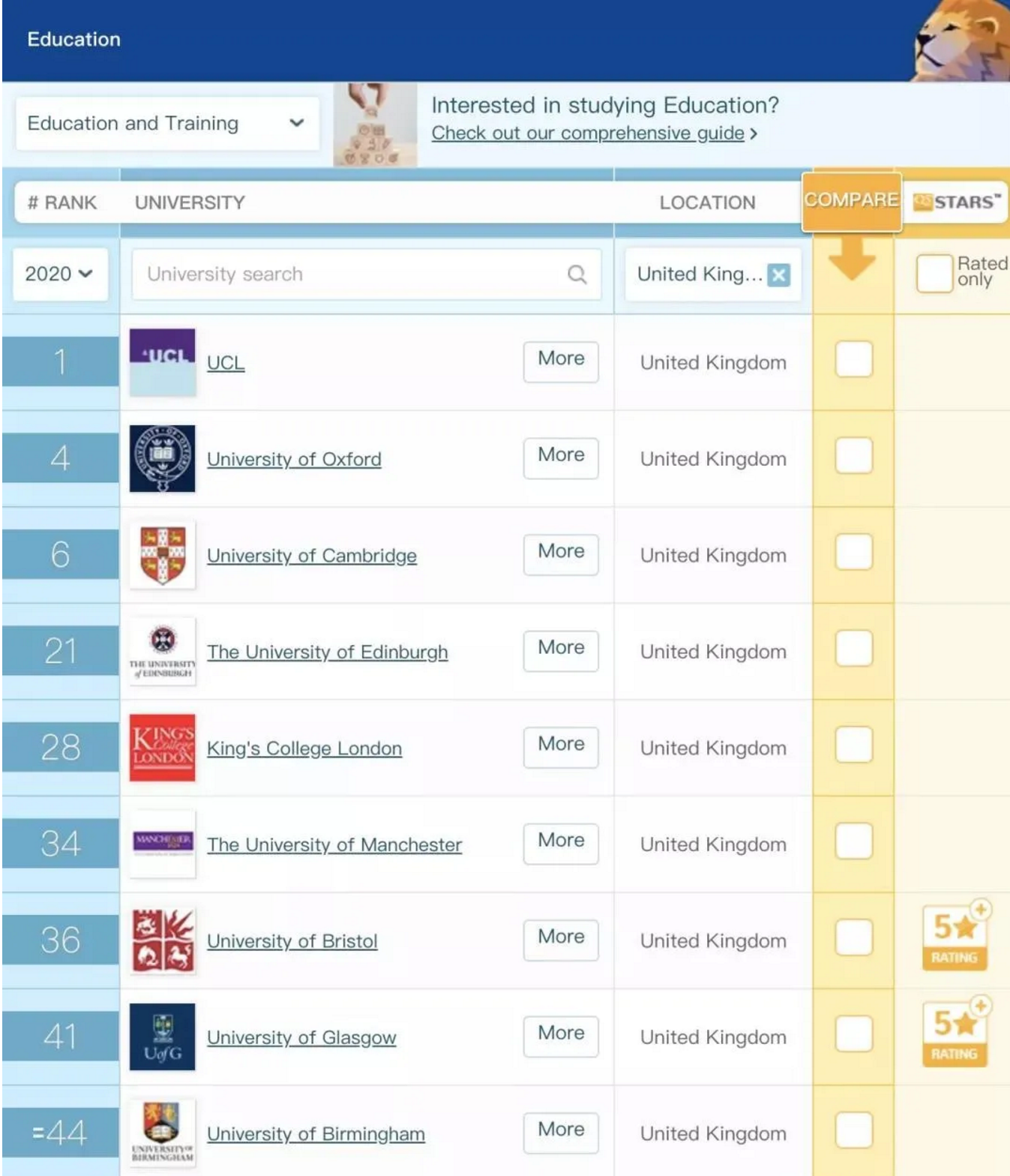Click the magnifier icon in University search
This screenshot has width=1010, height=1176.
[x=577, y=274]
